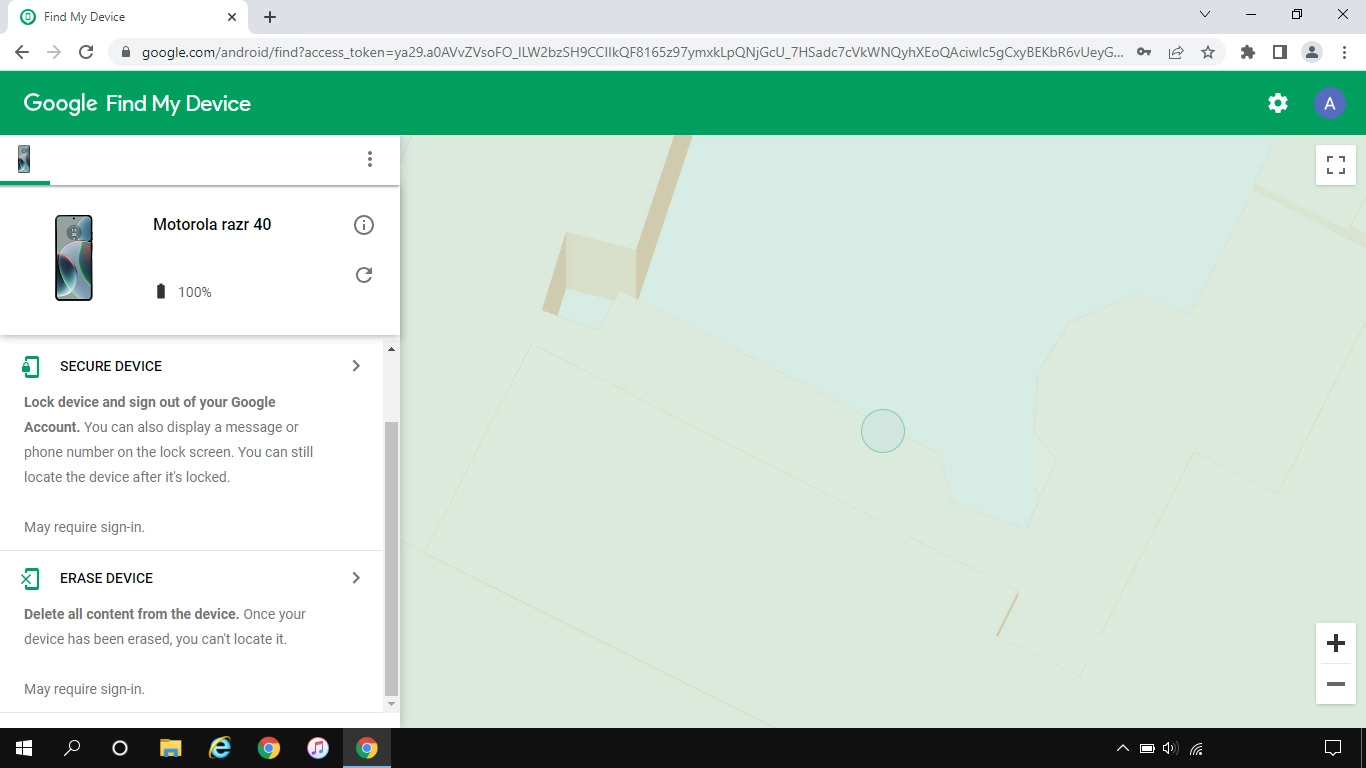Expand the Secure Device panel chevron
Screen dimensions: 1366x768
(x=356, y=366)
